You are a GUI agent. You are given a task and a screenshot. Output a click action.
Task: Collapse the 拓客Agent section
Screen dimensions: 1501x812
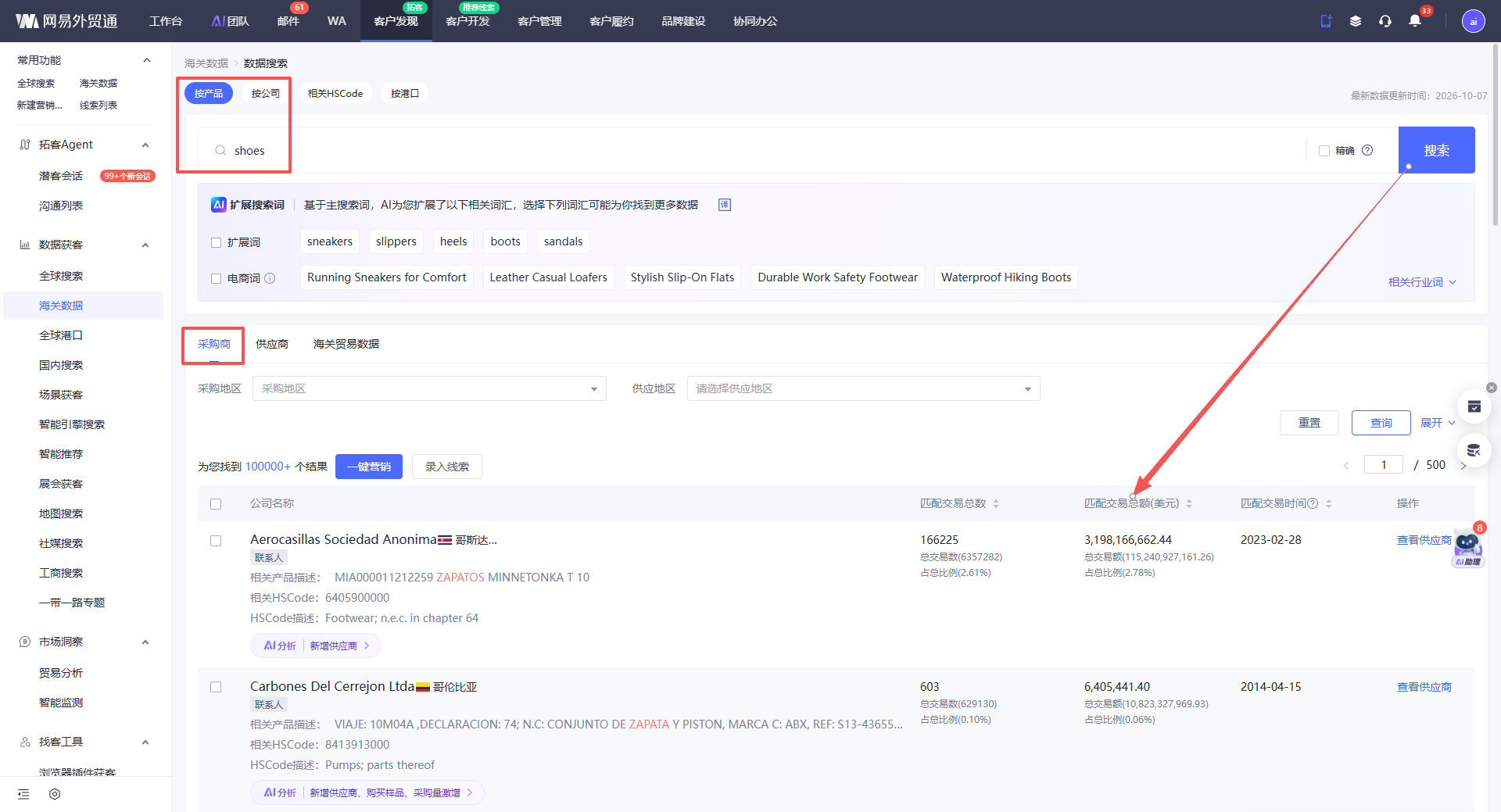click(145, 145)
